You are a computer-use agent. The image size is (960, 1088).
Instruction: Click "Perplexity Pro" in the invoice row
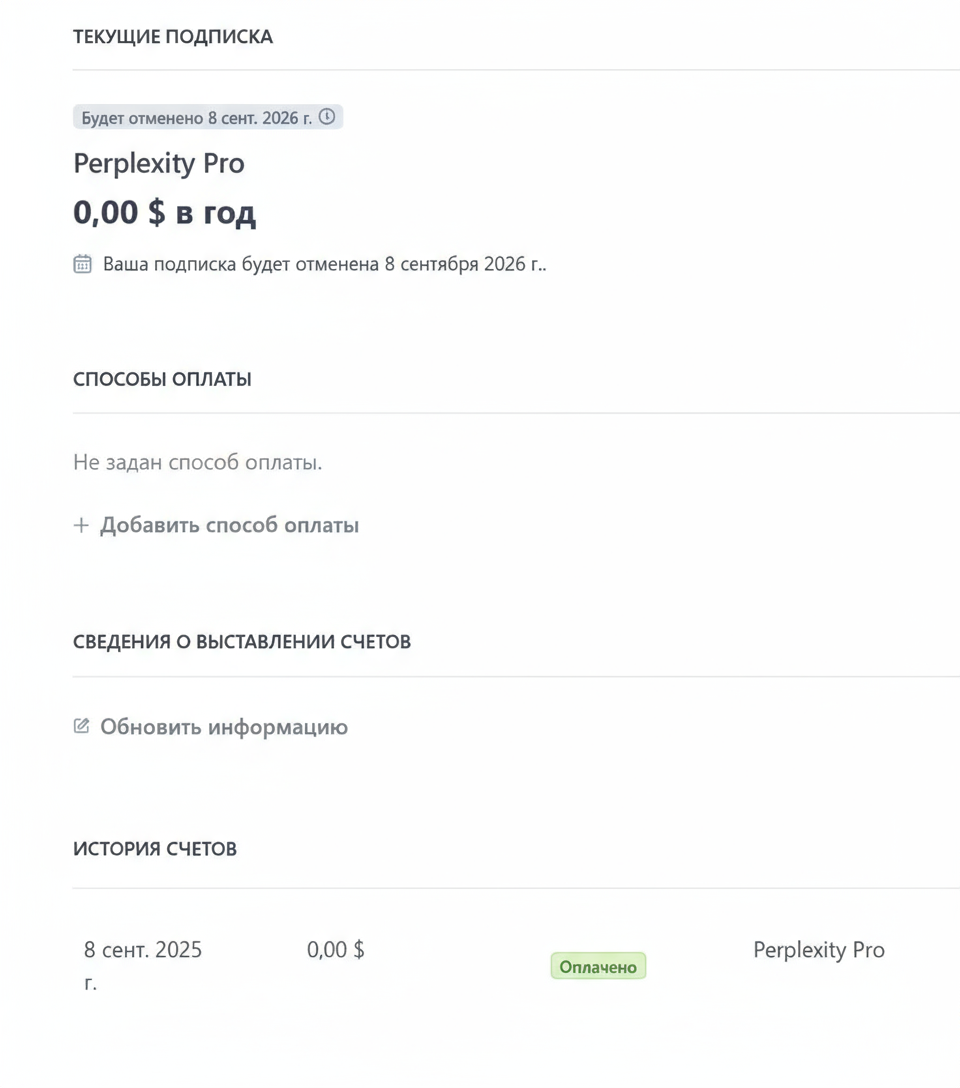click(818, 950)
